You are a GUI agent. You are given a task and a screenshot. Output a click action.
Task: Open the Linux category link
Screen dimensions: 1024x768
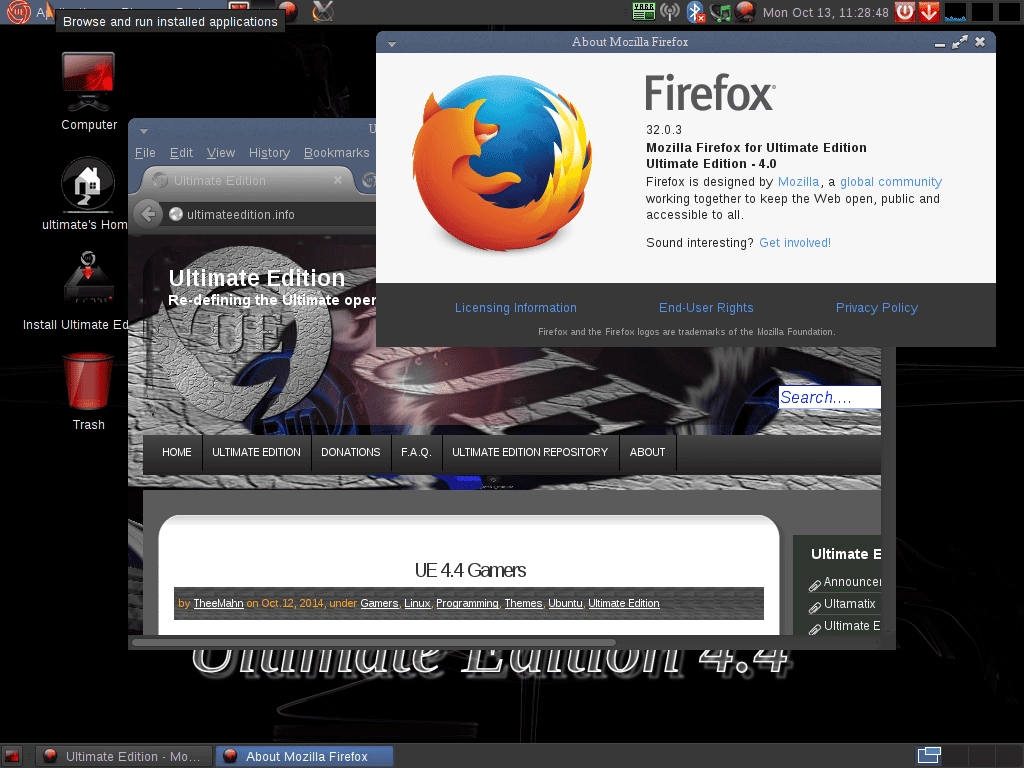417,603
